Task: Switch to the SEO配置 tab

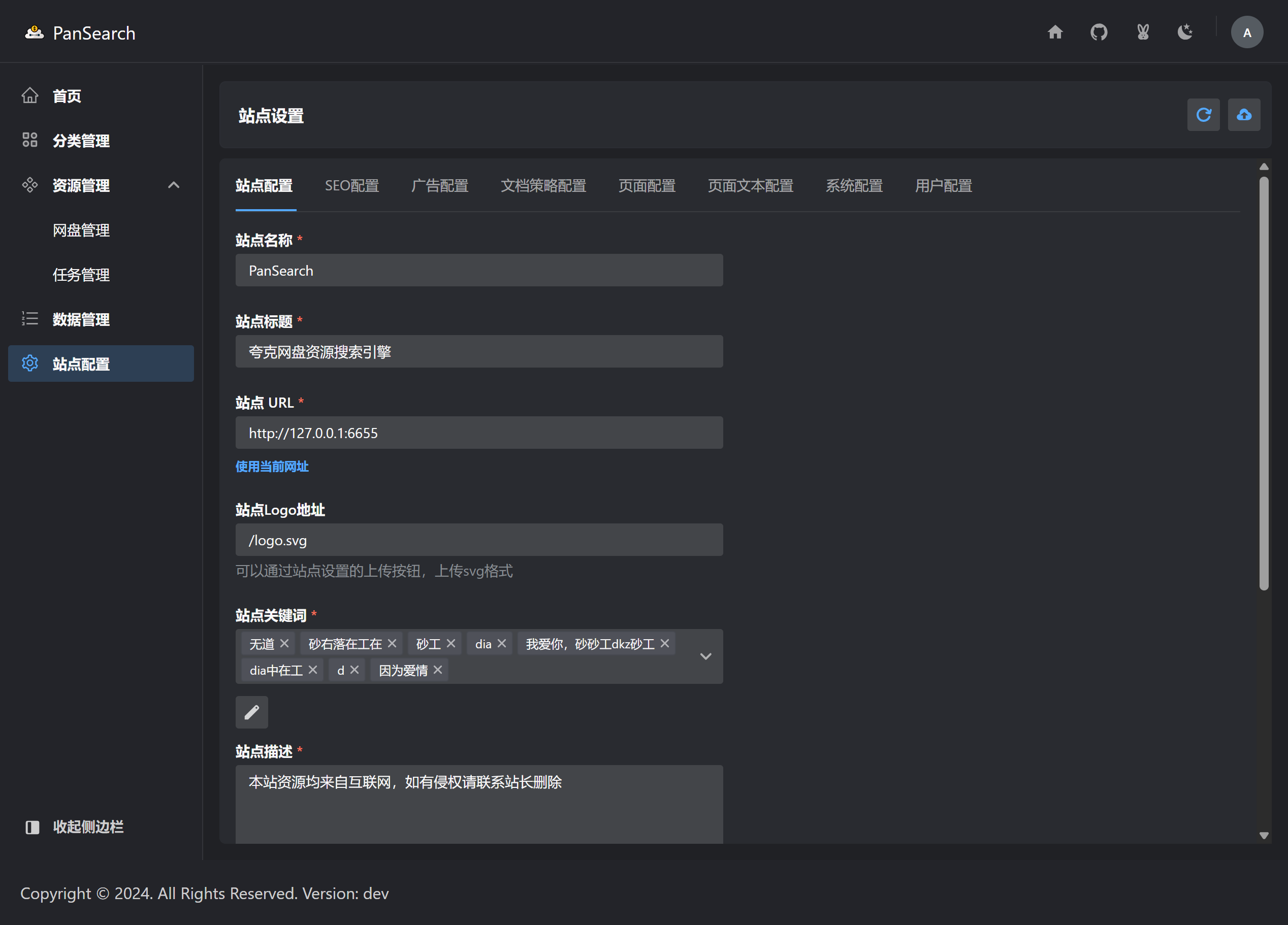Action: tap(351, 186)
